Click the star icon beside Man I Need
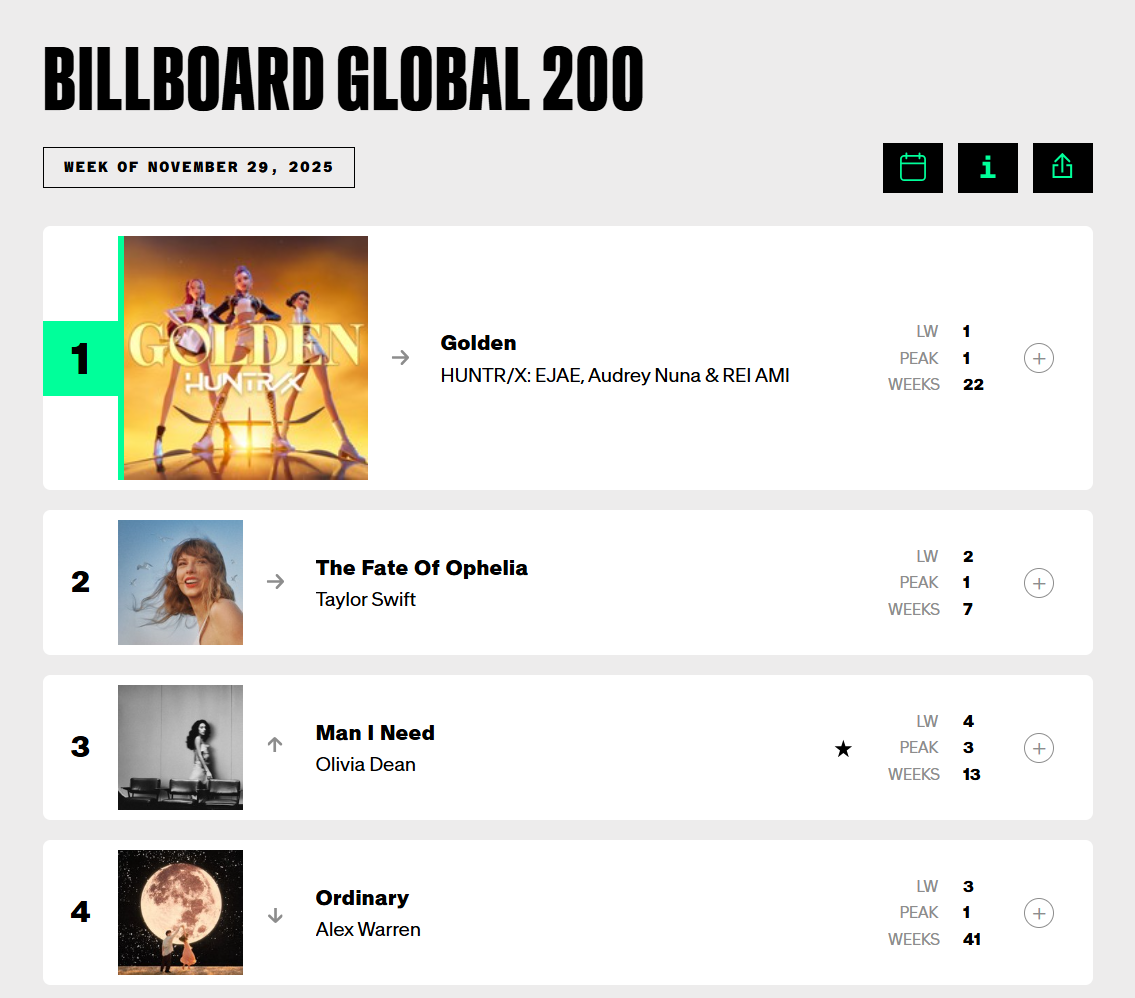This screenshot has width=1135, height=998. pos(843,749)
